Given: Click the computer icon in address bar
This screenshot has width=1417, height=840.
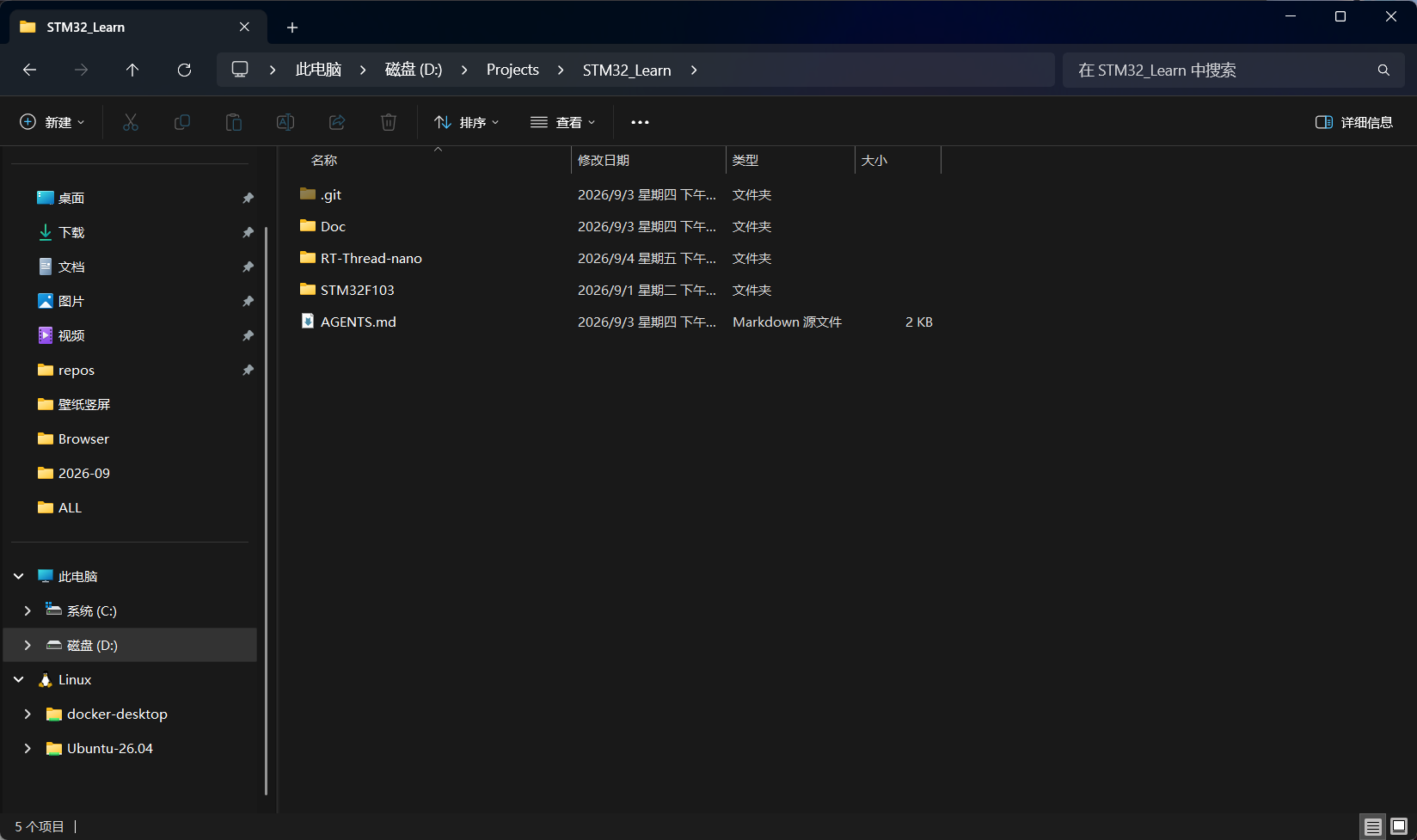Looking at the screenshot, I should (240, 69).
